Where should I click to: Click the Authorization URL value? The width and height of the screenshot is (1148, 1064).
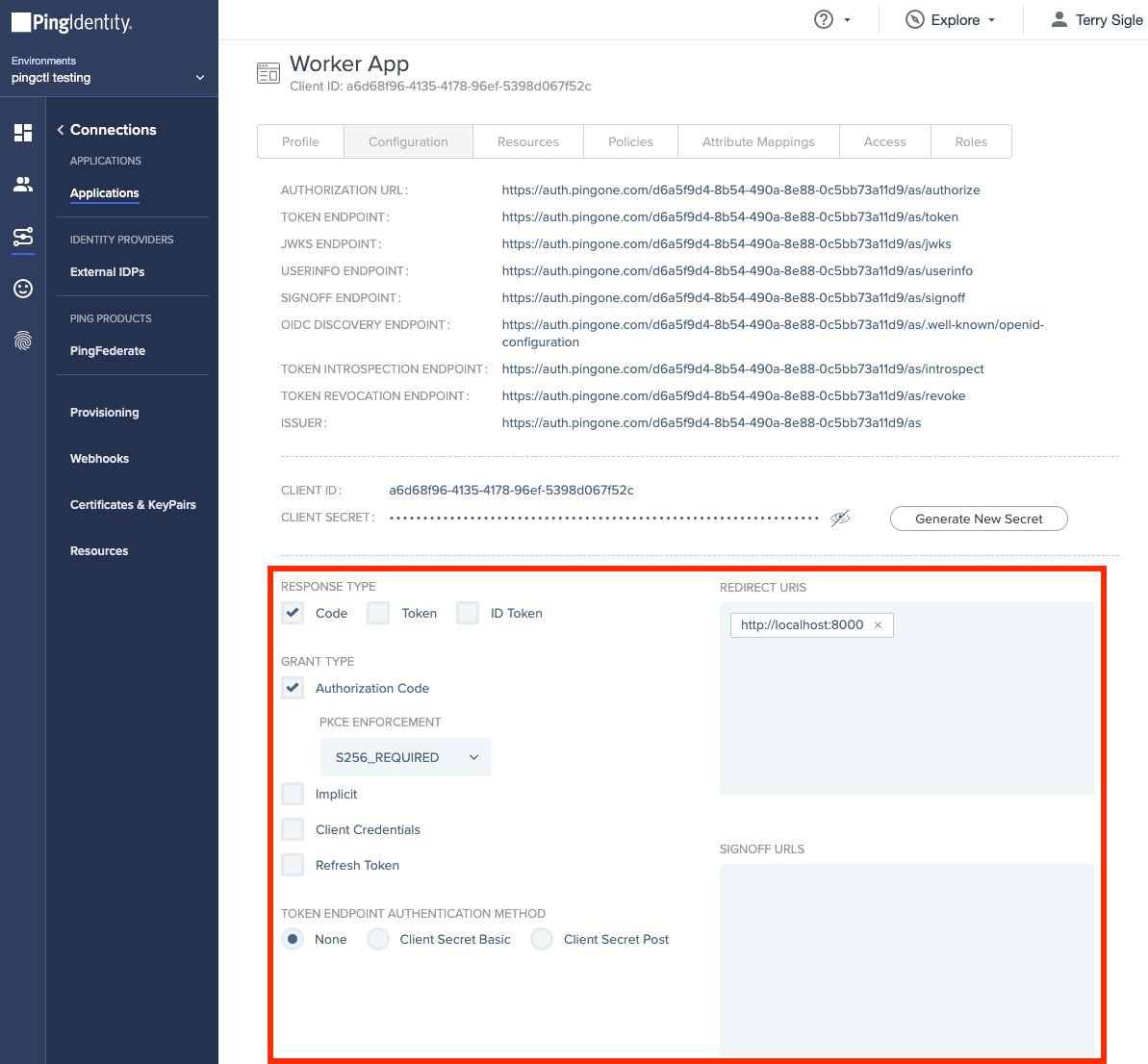740,190
